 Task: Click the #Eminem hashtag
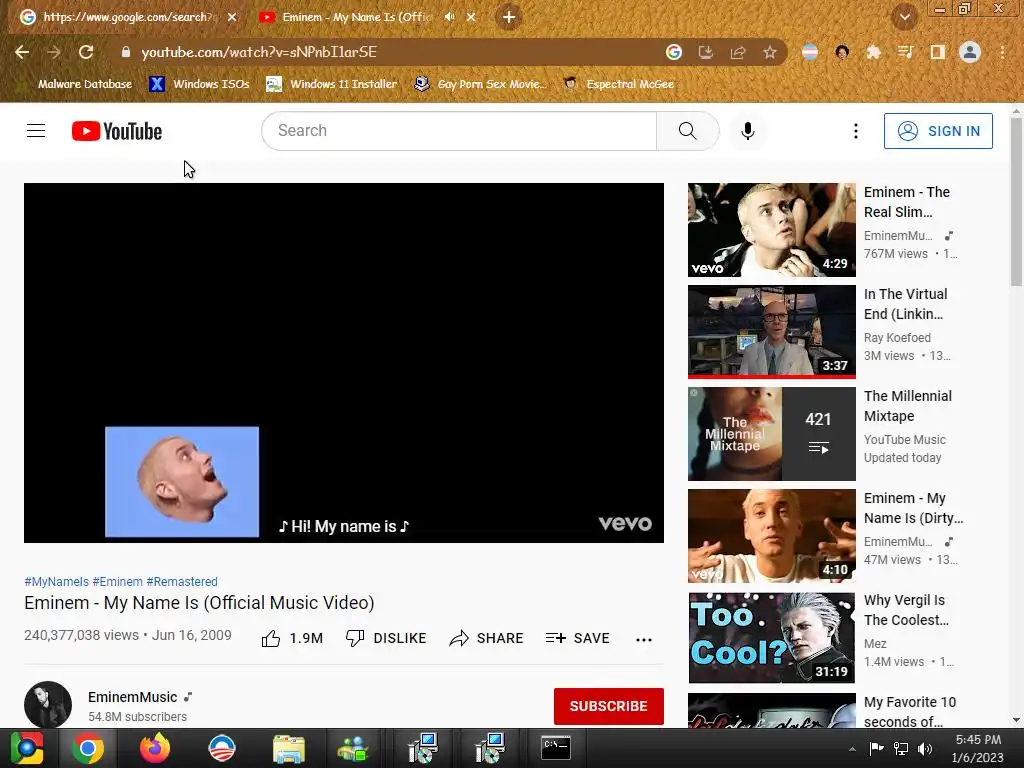(x=118, y=581)
